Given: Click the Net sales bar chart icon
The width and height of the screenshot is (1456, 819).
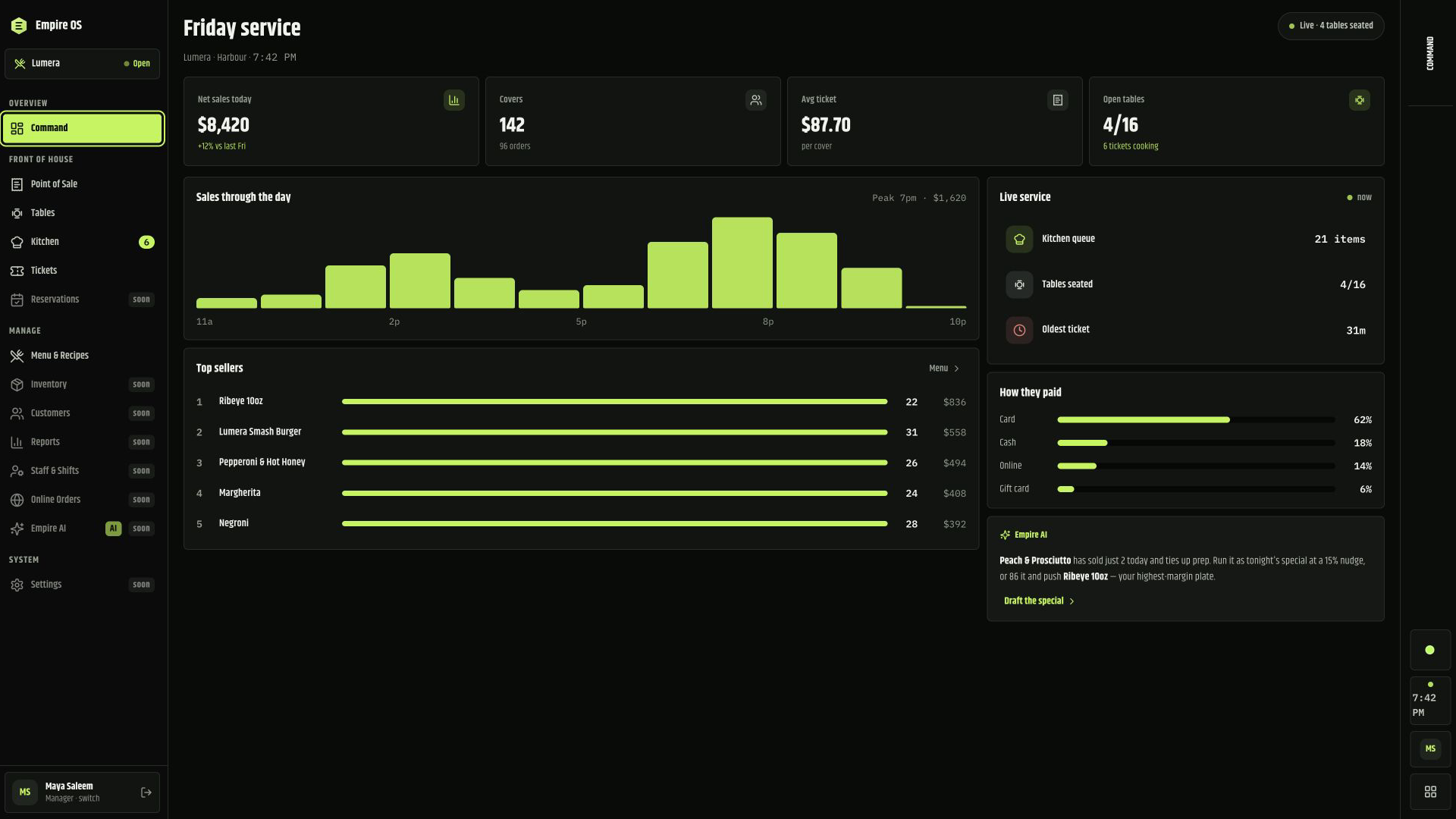Looking at the screenshot, I should click(454, 100).
